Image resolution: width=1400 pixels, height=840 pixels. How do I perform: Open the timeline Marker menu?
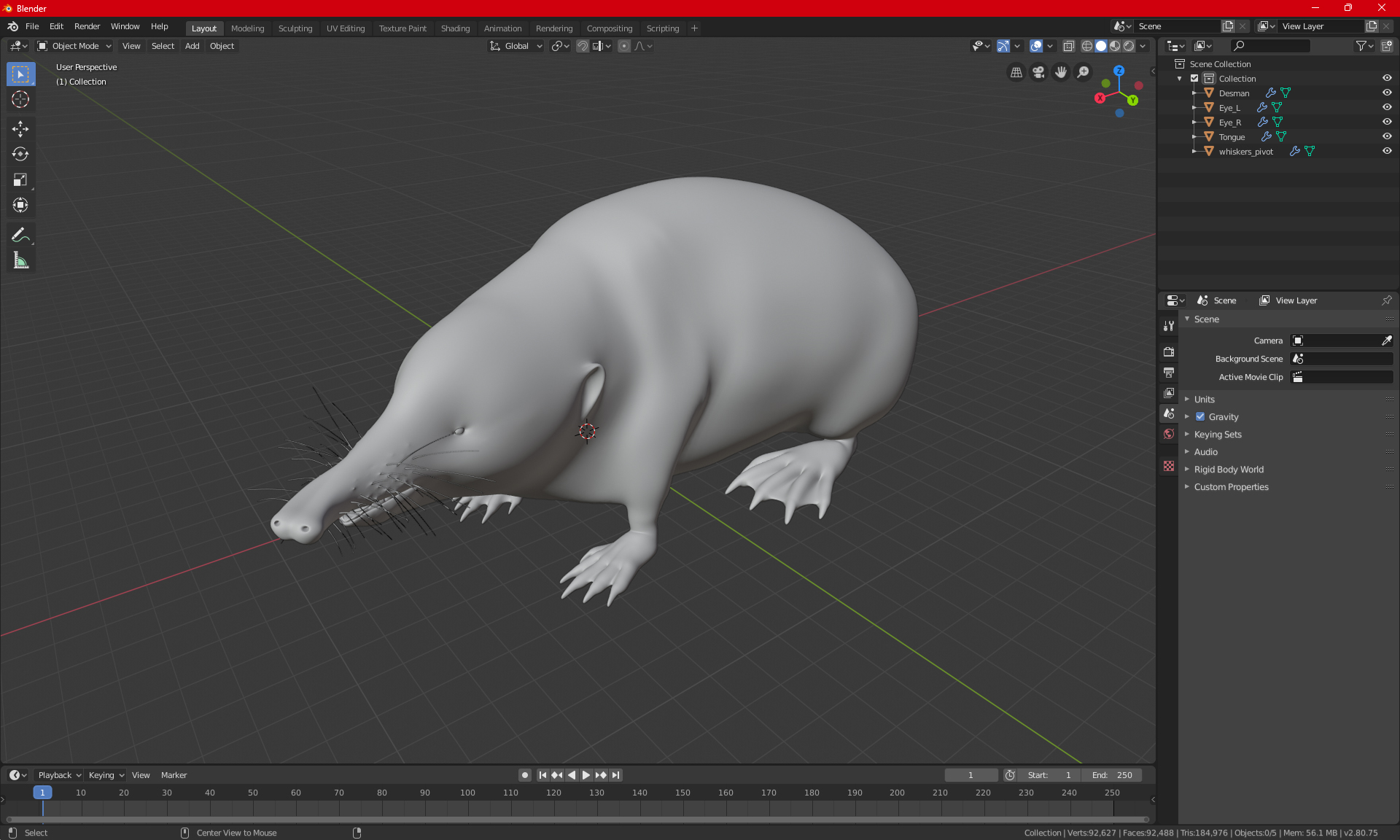[174, 775]
